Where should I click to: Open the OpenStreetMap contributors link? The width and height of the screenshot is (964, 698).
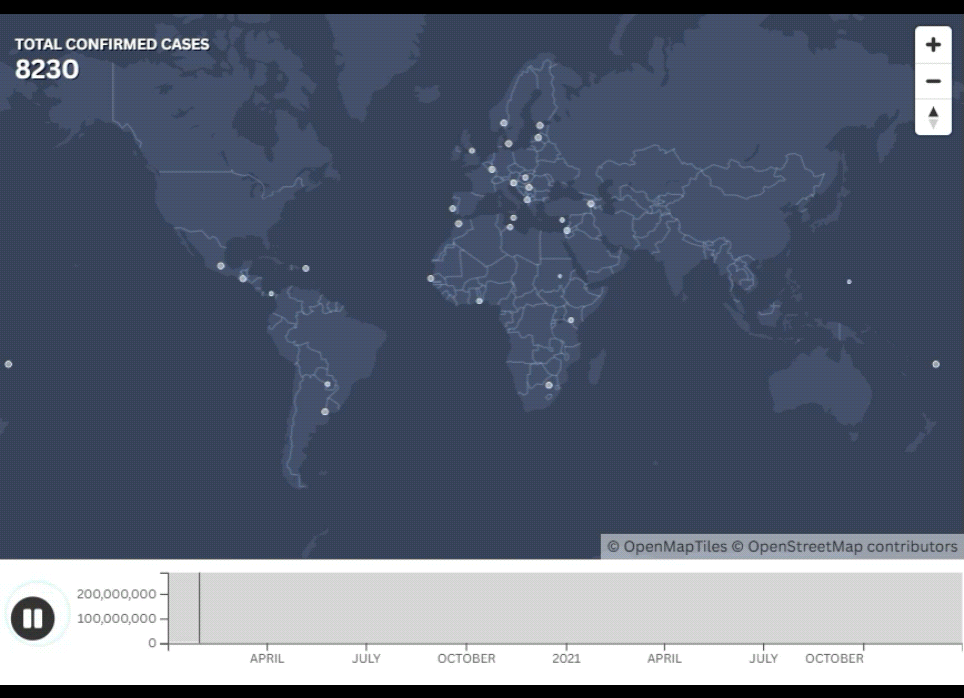(x=845, y=547)
